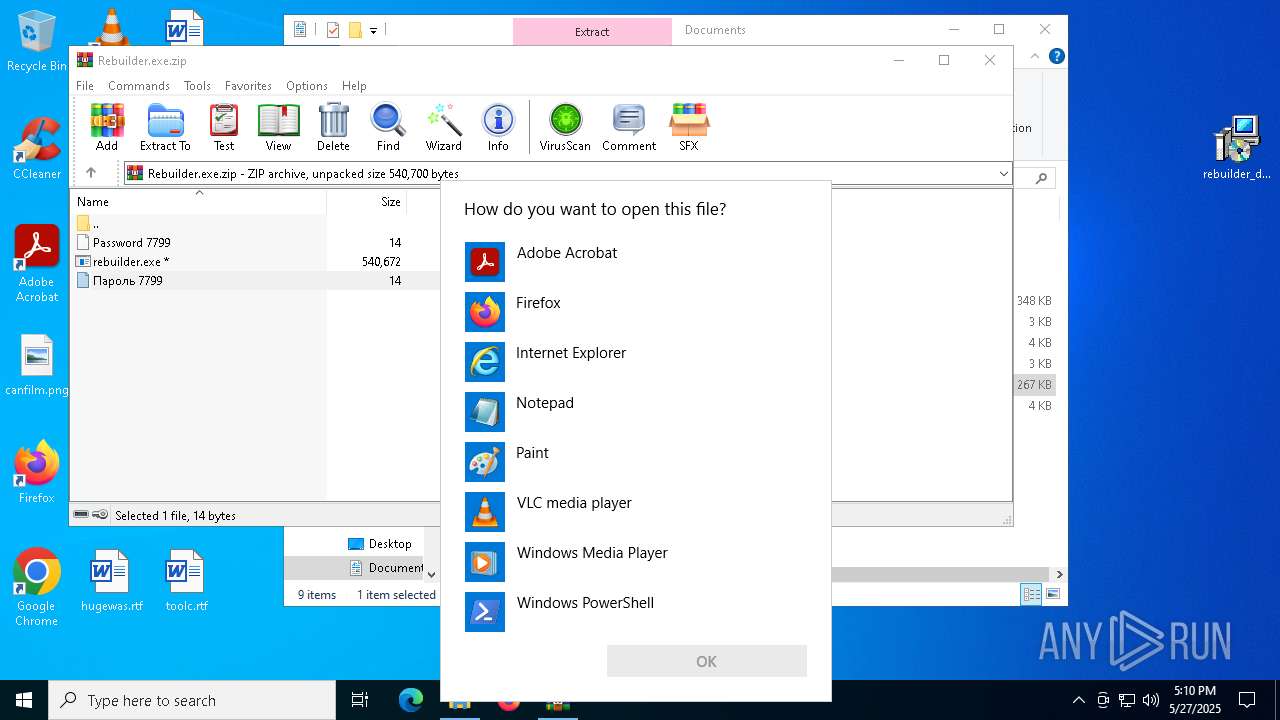The image size is (1280, 720).
Task: Click the Explorer search magnifier
Action: point(1041,178)
